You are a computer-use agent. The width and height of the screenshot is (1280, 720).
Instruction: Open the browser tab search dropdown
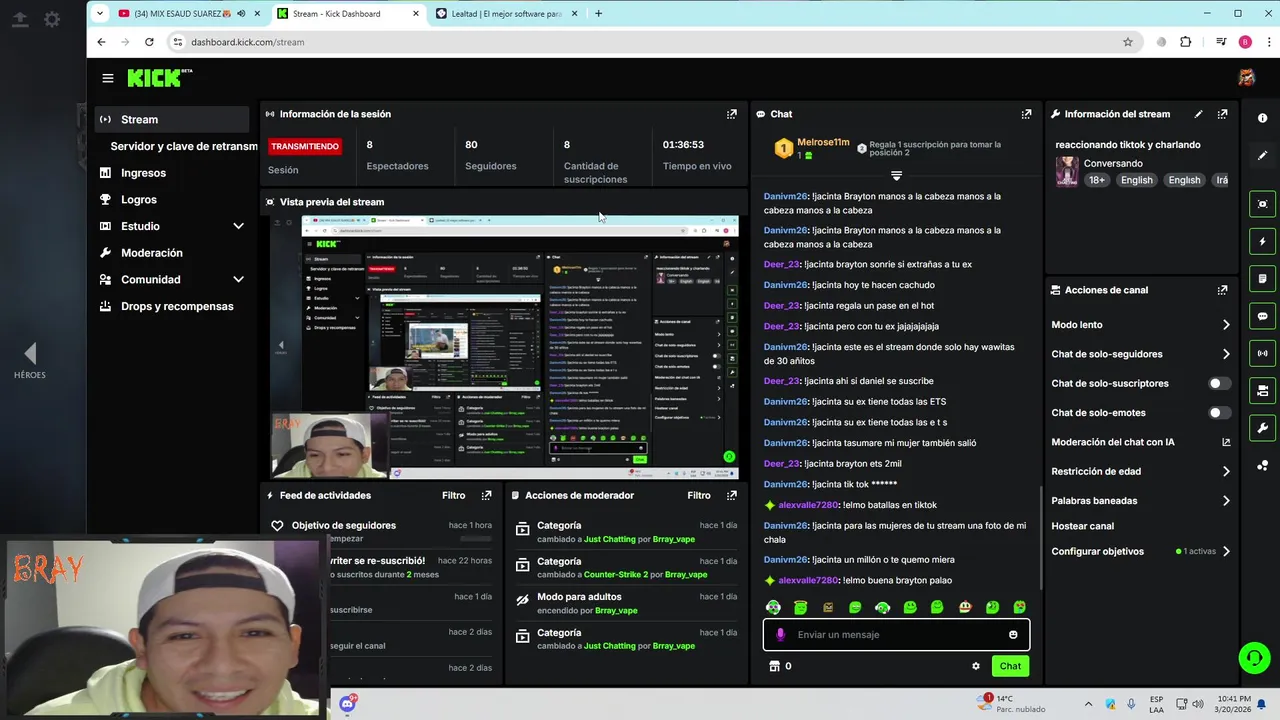click(100, 13)
